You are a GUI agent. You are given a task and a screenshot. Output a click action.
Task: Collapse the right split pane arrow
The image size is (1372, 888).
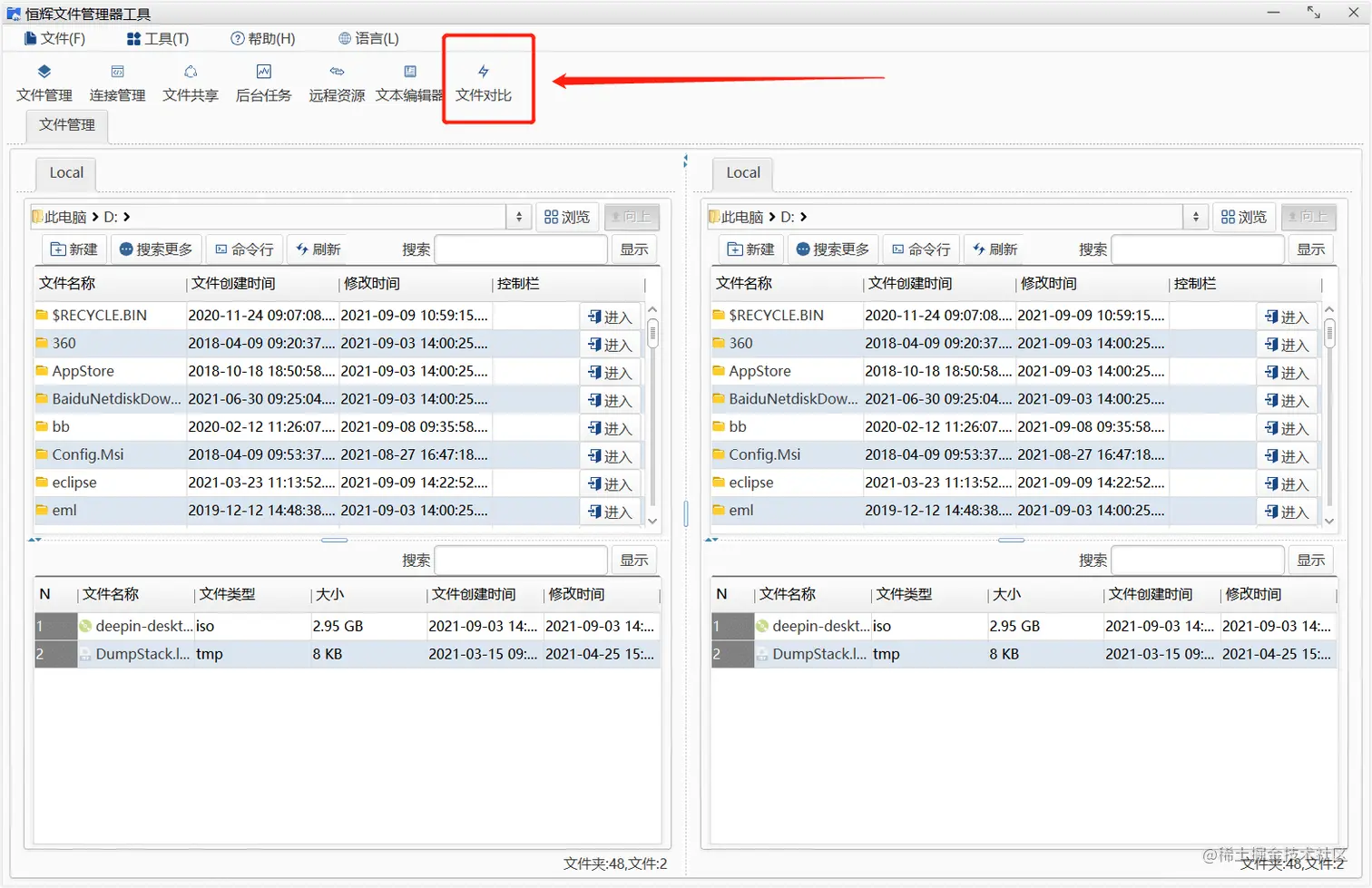712,540
